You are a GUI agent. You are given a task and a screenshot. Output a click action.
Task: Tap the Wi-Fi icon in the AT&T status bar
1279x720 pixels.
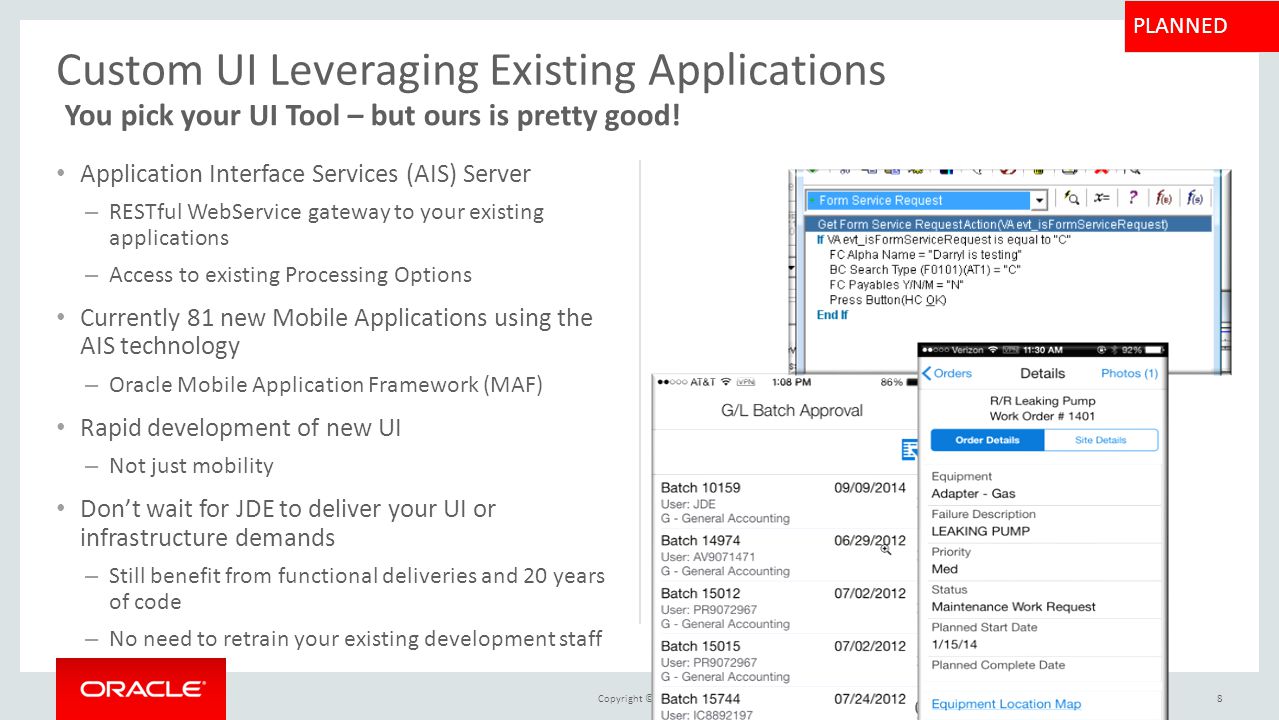(x=724, y=382)
